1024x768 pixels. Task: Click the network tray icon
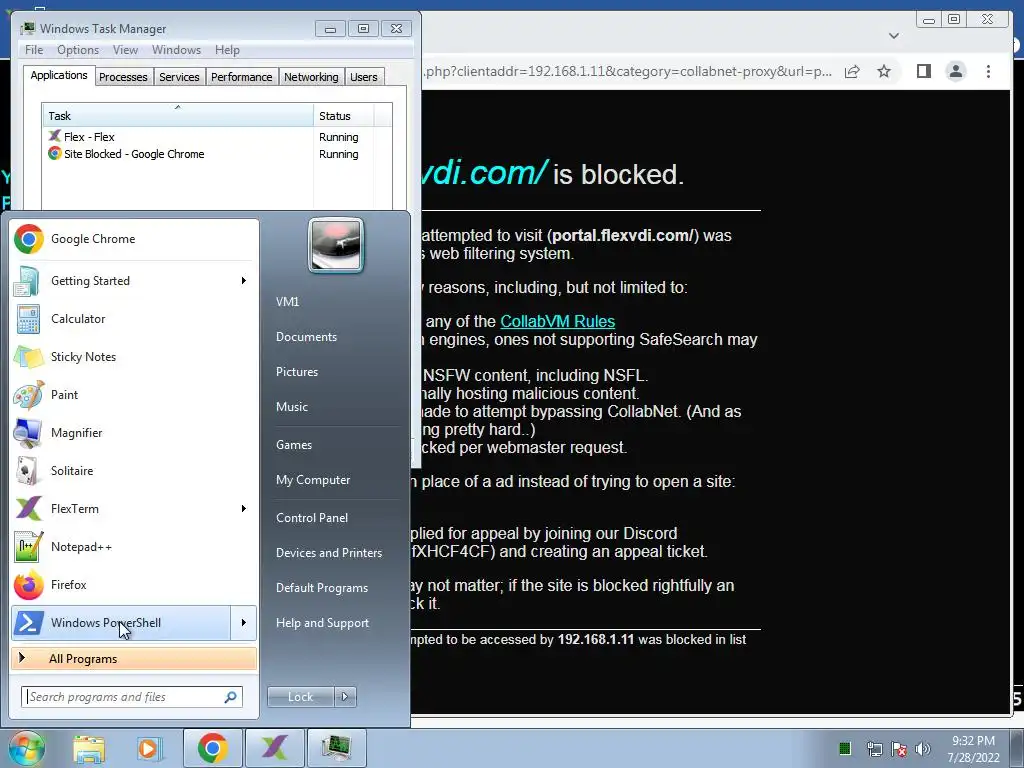point(874,749)
